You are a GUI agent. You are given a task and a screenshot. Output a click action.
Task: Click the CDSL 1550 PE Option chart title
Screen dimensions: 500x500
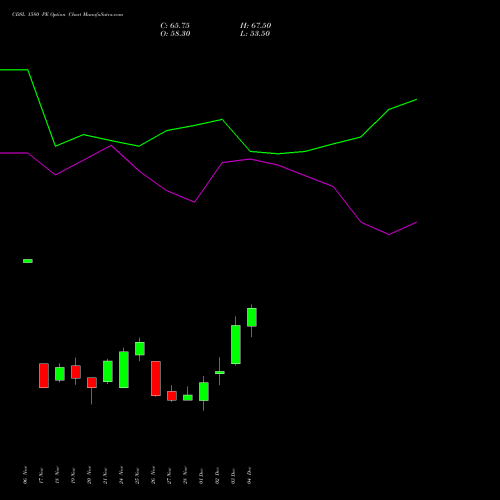click(x=68, y=15)
